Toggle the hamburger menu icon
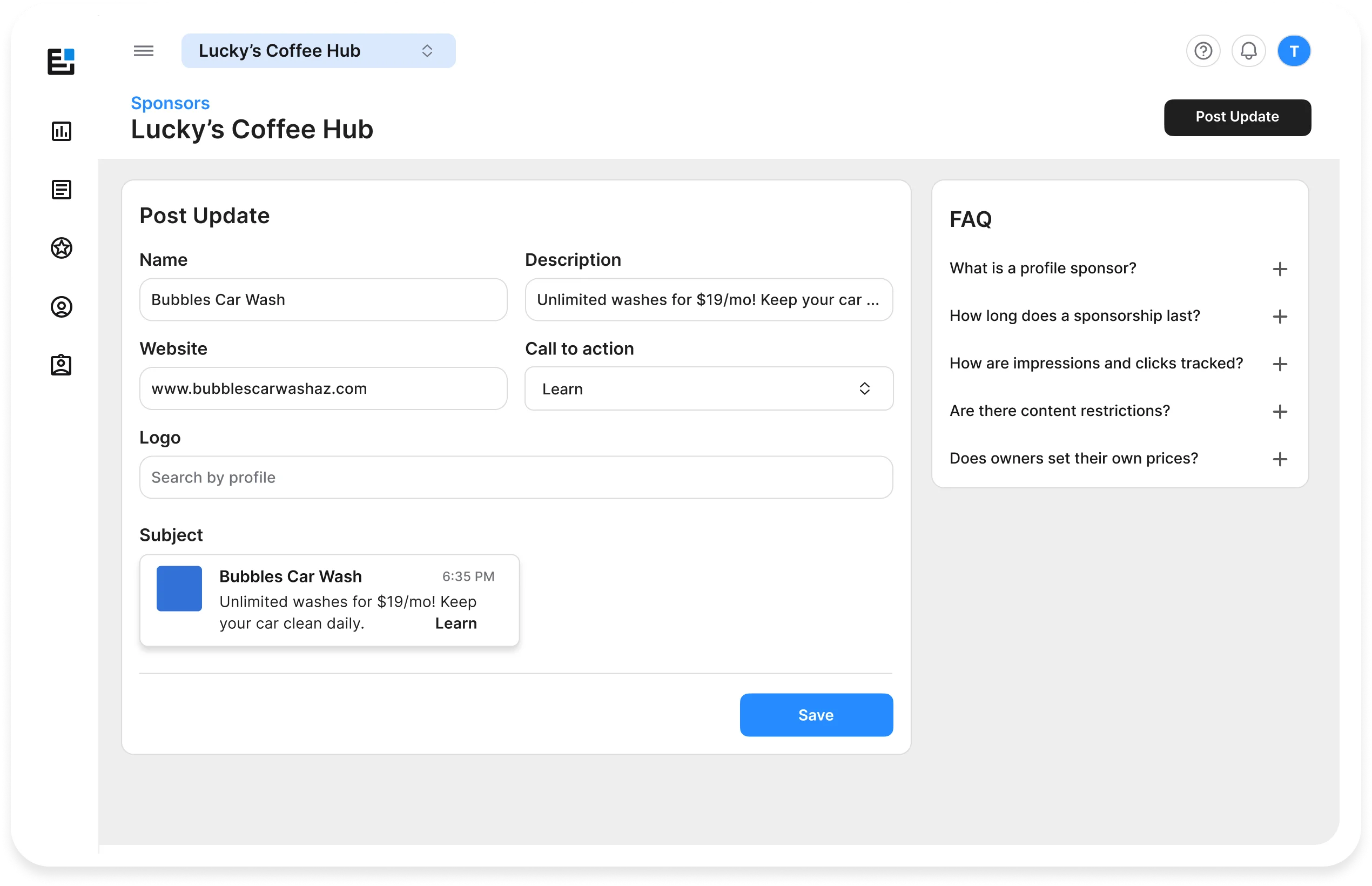 (x=144, y=51)
